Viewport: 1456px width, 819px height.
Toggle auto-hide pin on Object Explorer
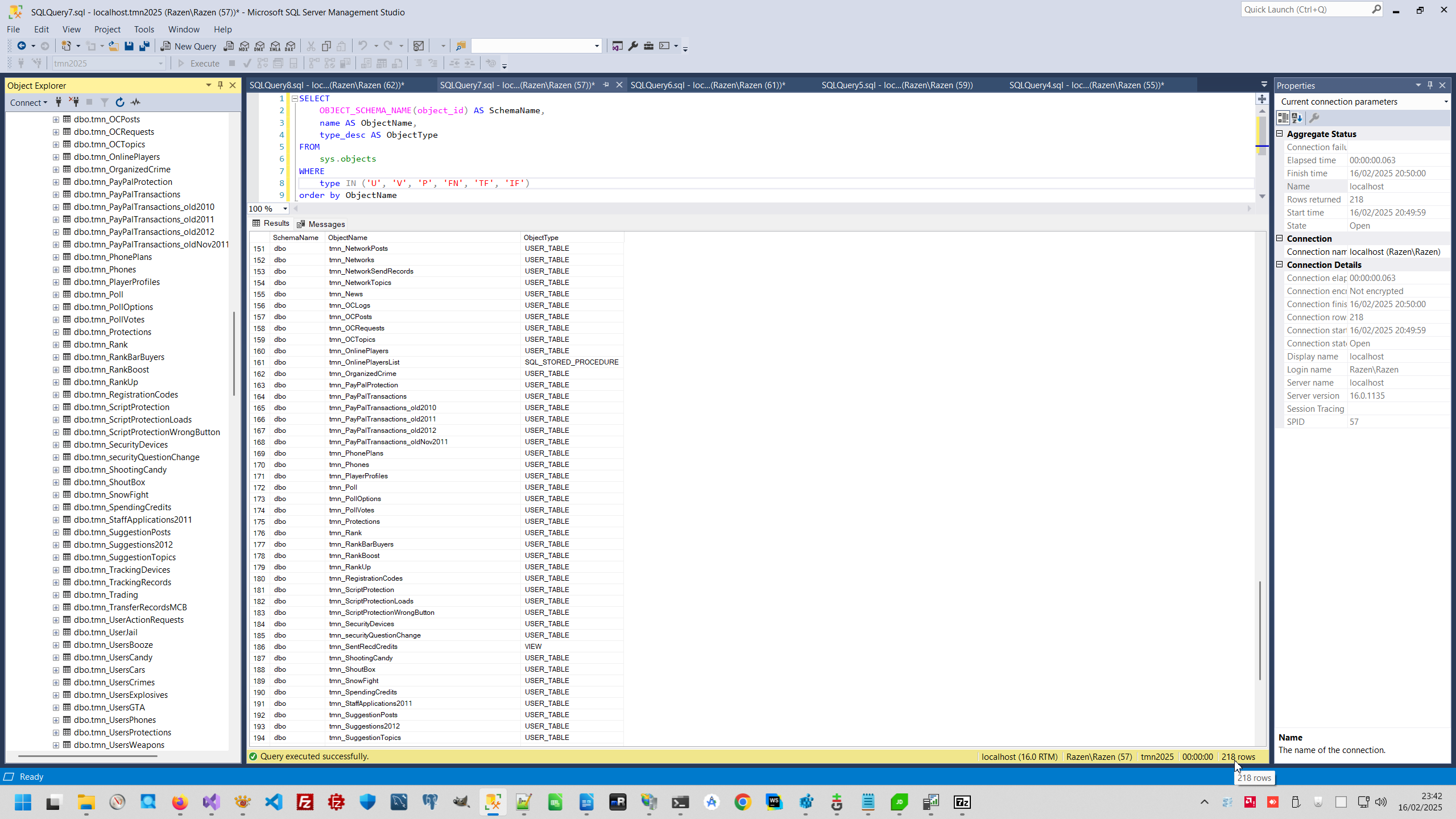coord(220,85)
